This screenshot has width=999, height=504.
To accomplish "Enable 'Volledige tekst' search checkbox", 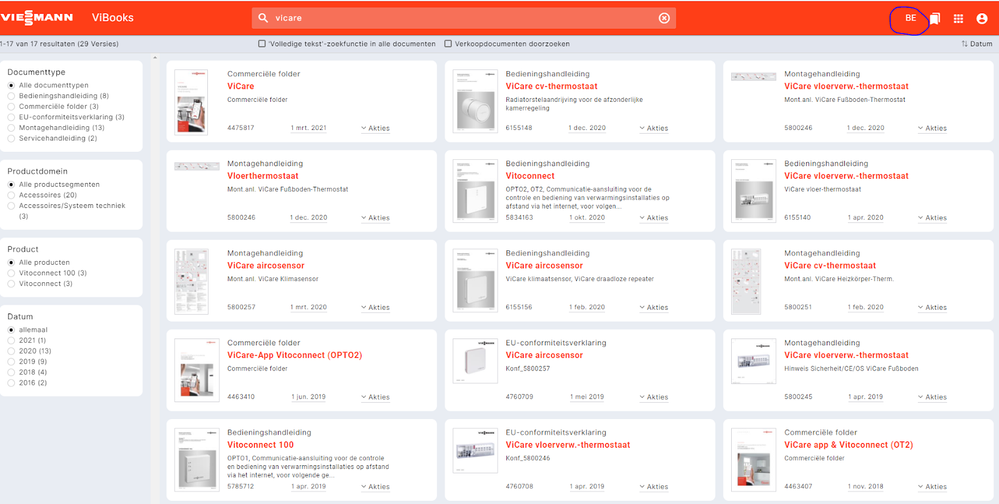I will pyautogui.click(x=262, y=44).
